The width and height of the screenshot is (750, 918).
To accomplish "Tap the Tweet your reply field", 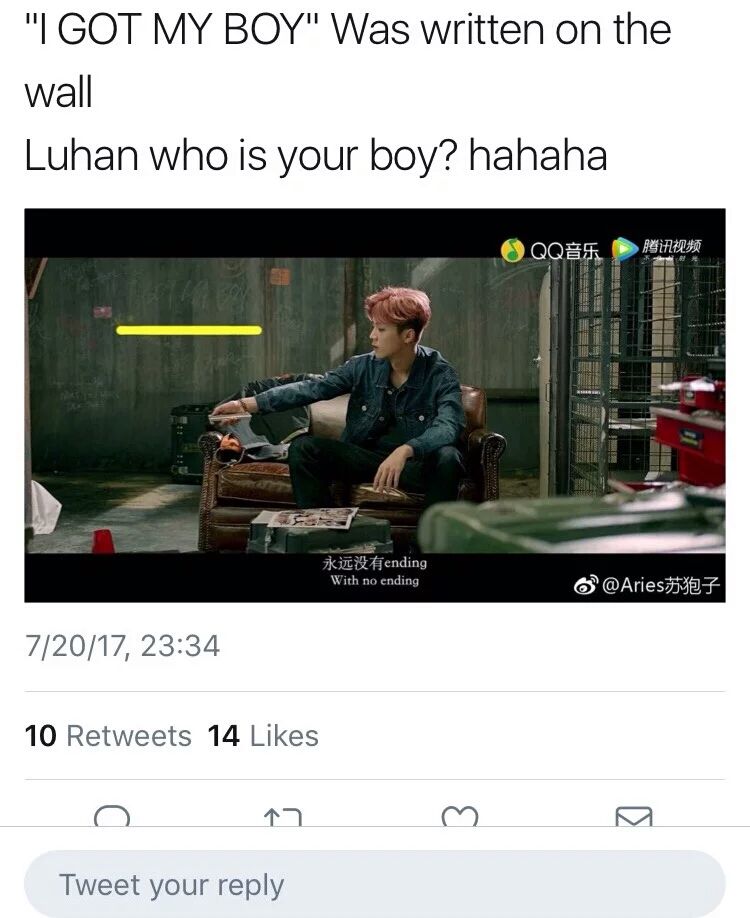I will (x=375, y=884).
